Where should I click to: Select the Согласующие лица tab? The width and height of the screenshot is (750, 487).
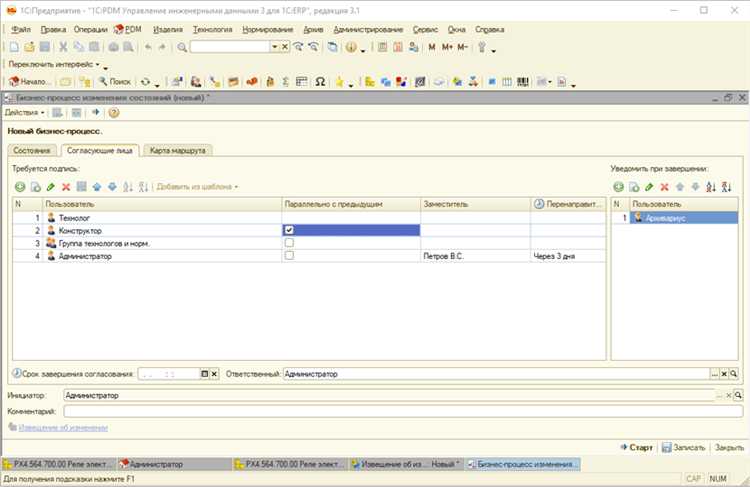point(99,150)
